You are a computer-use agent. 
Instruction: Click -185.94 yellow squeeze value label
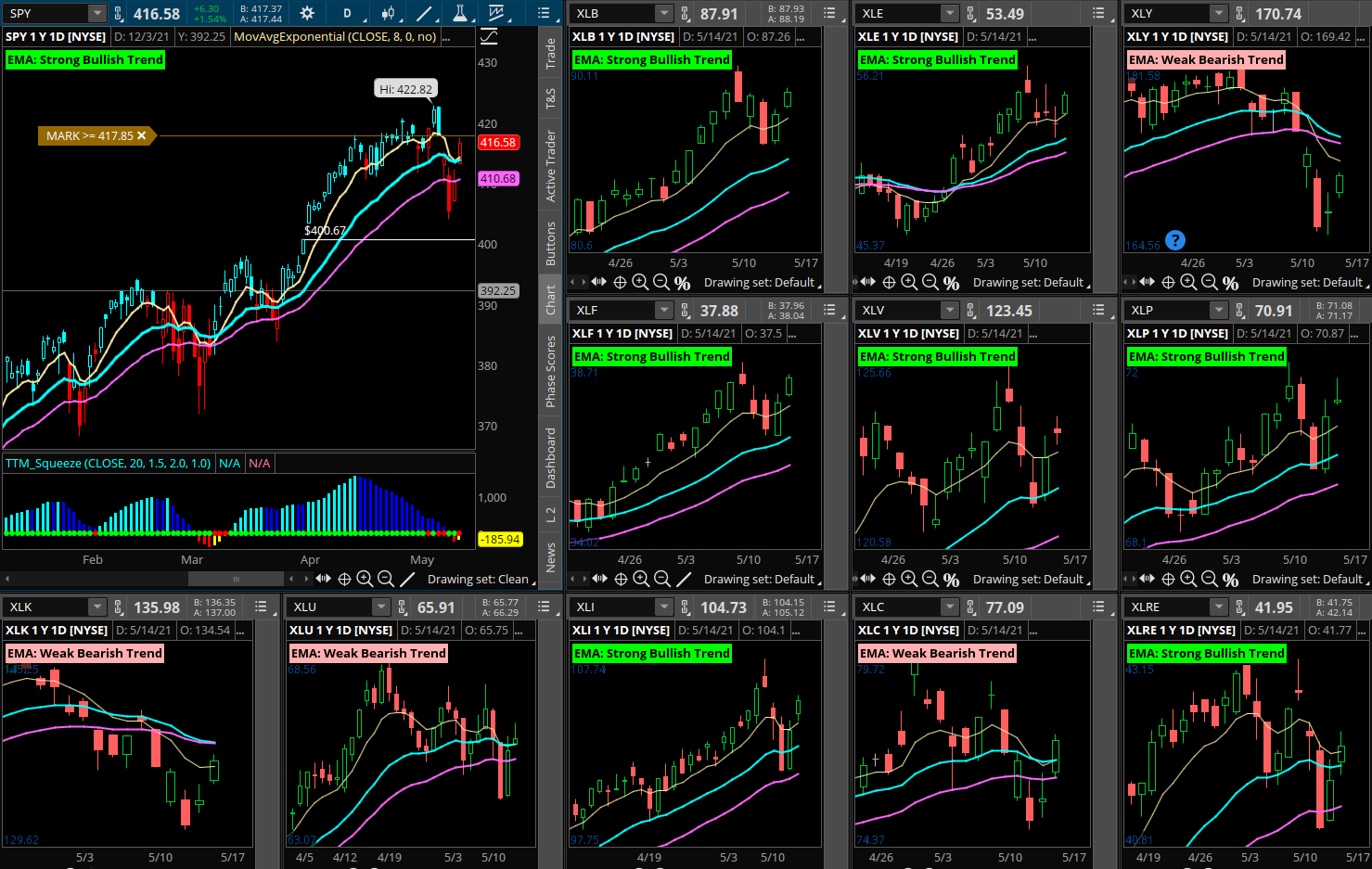pyautogui.click(x=500, y=539)
